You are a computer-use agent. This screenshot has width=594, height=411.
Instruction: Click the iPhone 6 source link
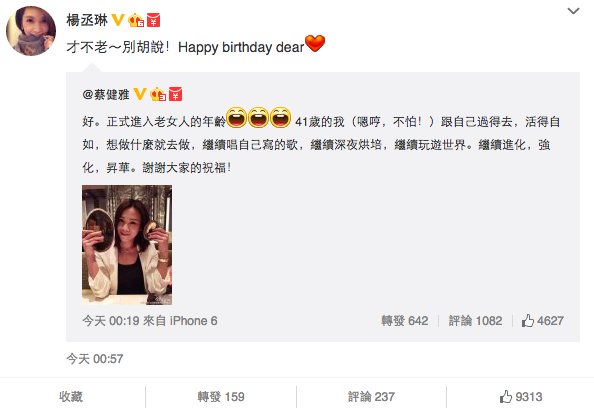click(193, 321)
